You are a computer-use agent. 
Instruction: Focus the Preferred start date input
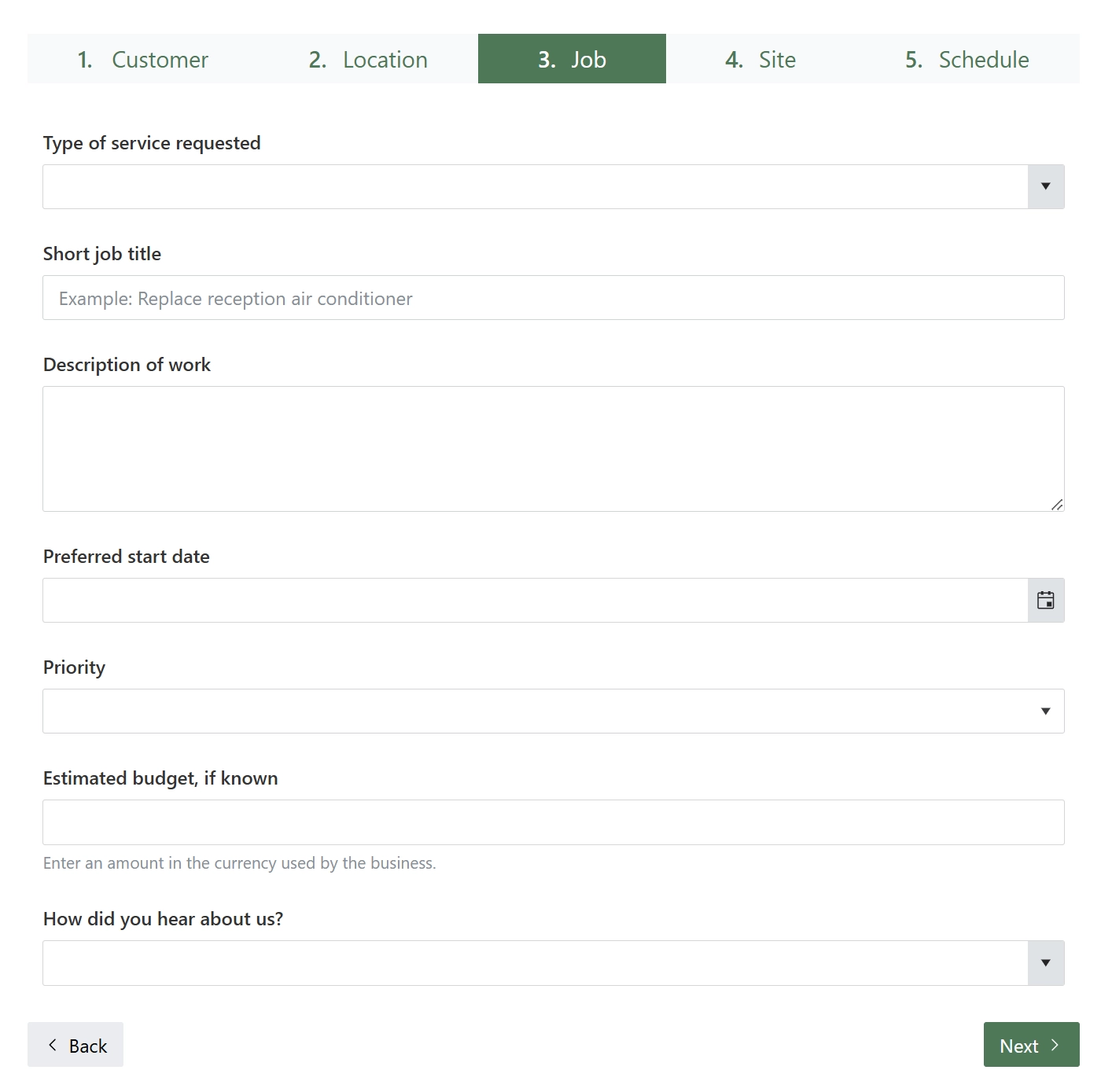(x=536, y=601)
